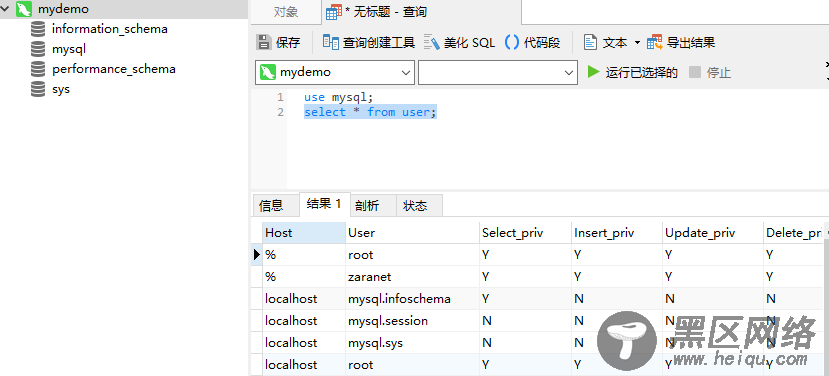
Task: Click the Update_priv column header
Action: (x=713, y=233)
